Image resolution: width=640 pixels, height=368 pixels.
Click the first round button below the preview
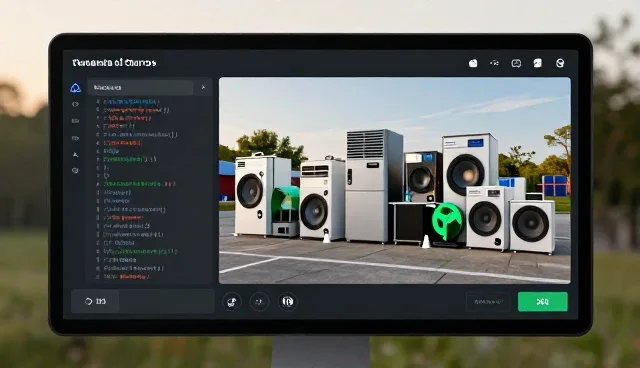[x=232, y=302]
